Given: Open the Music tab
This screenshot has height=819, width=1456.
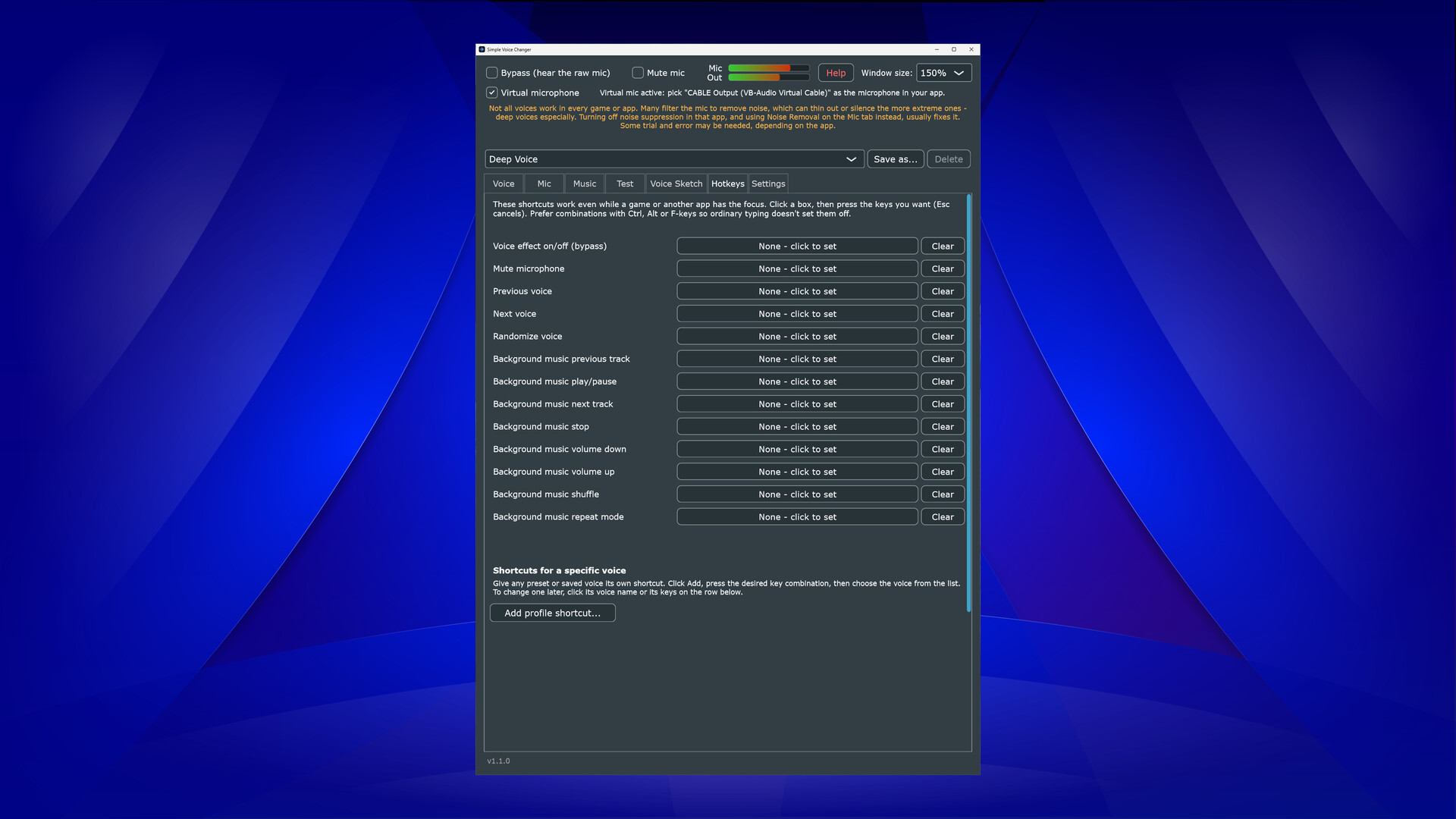Looking at the screenshot, I should click(584, 184).
